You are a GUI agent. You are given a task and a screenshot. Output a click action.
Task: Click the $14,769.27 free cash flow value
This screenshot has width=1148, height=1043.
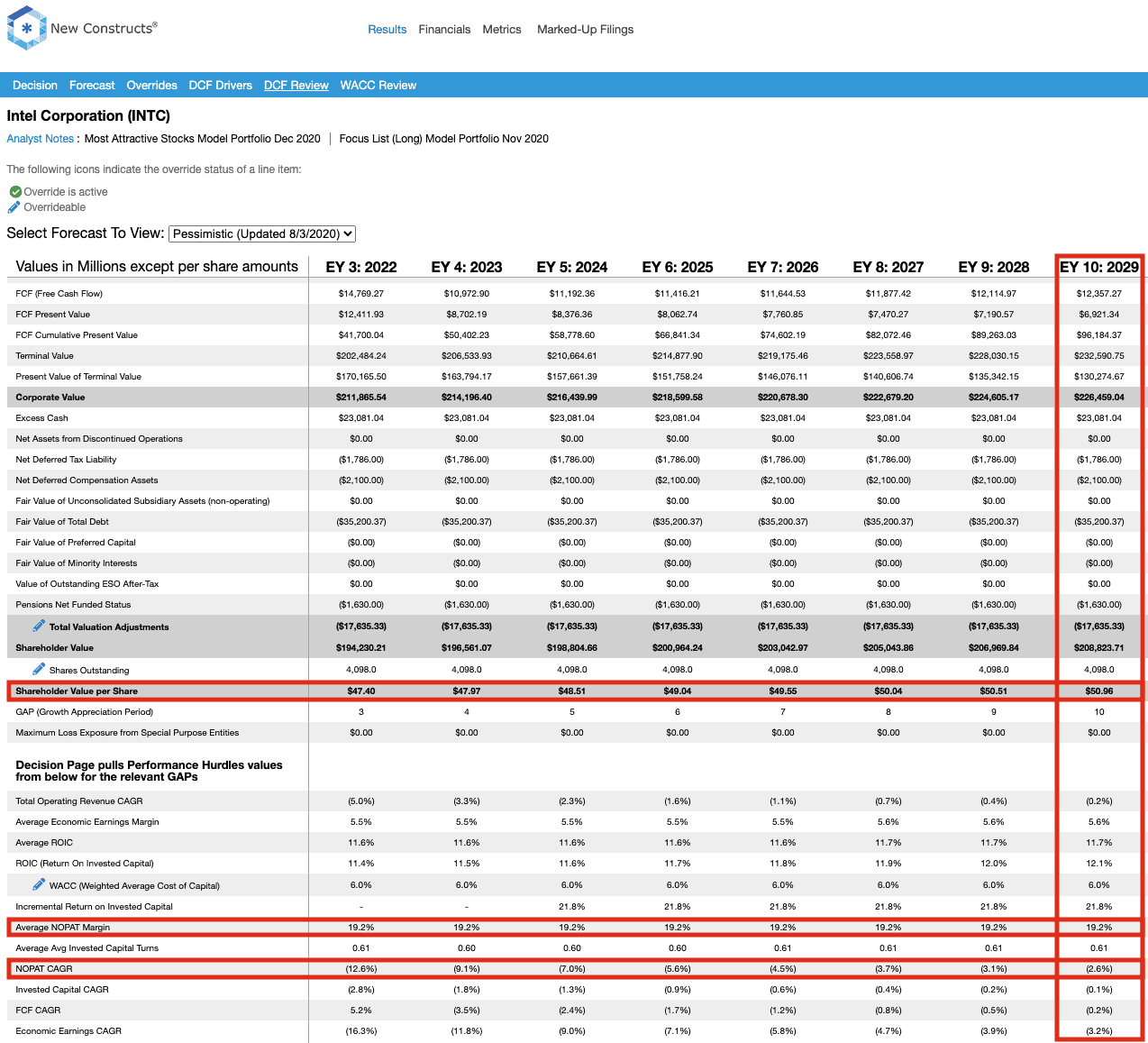pos(361,294)
